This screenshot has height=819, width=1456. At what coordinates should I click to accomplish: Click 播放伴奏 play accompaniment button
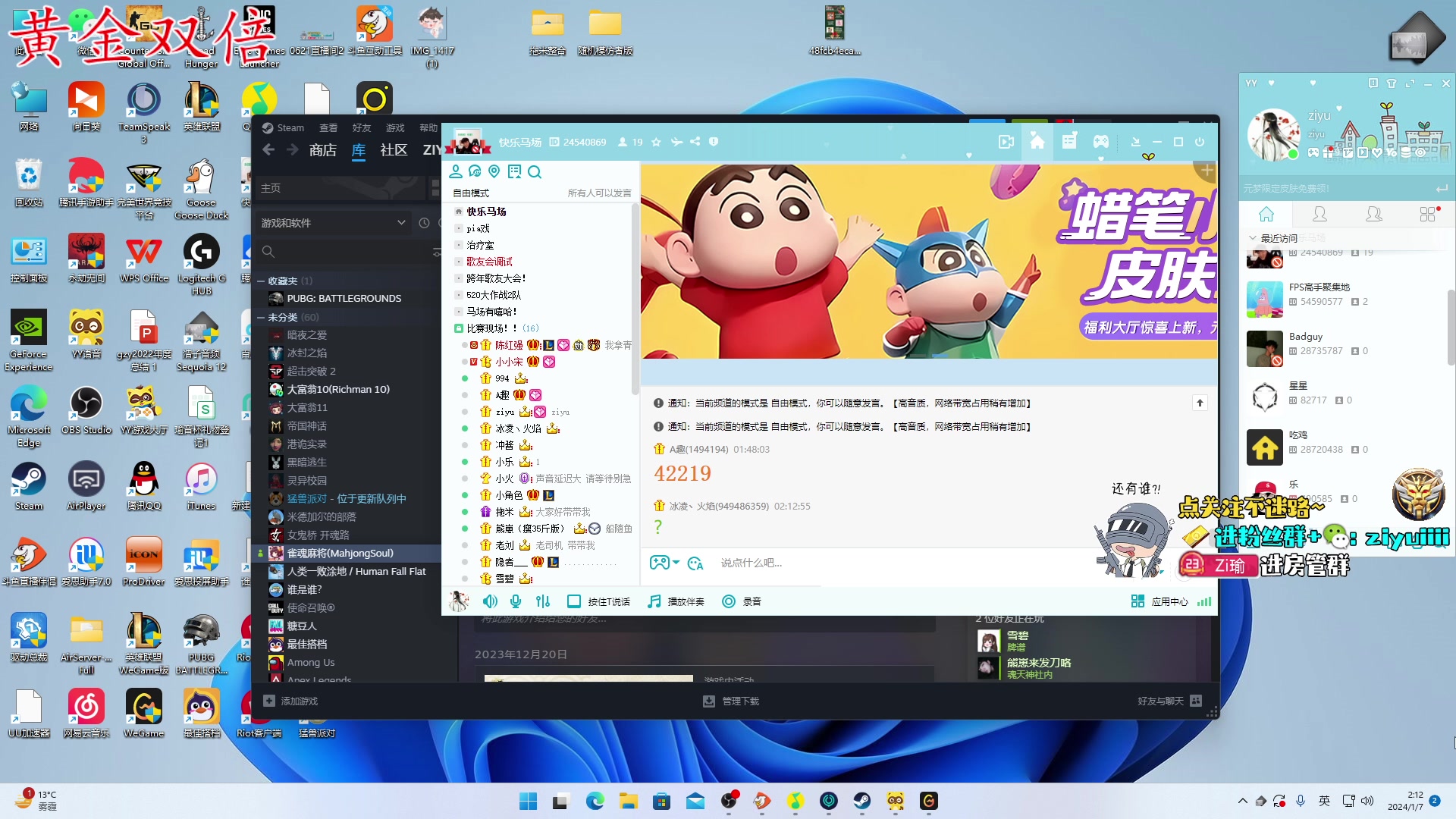pyautogui.click(x=676, y=601)
